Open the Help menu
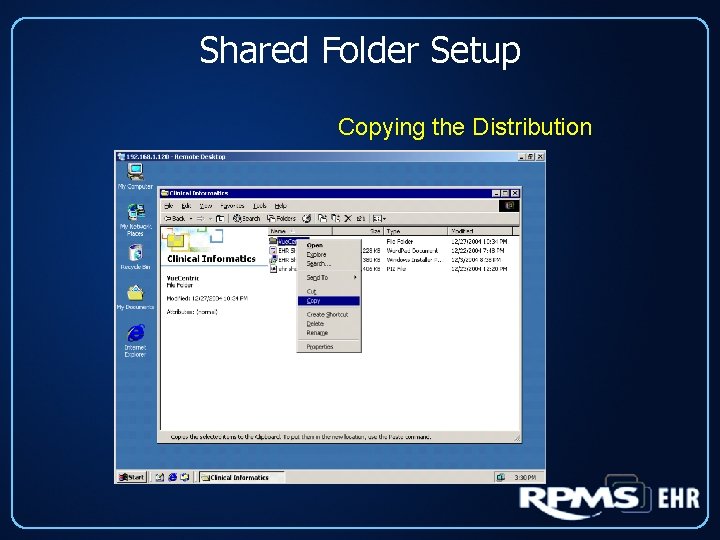The height and width of the screenshot is (540, 720). point(280,206)
